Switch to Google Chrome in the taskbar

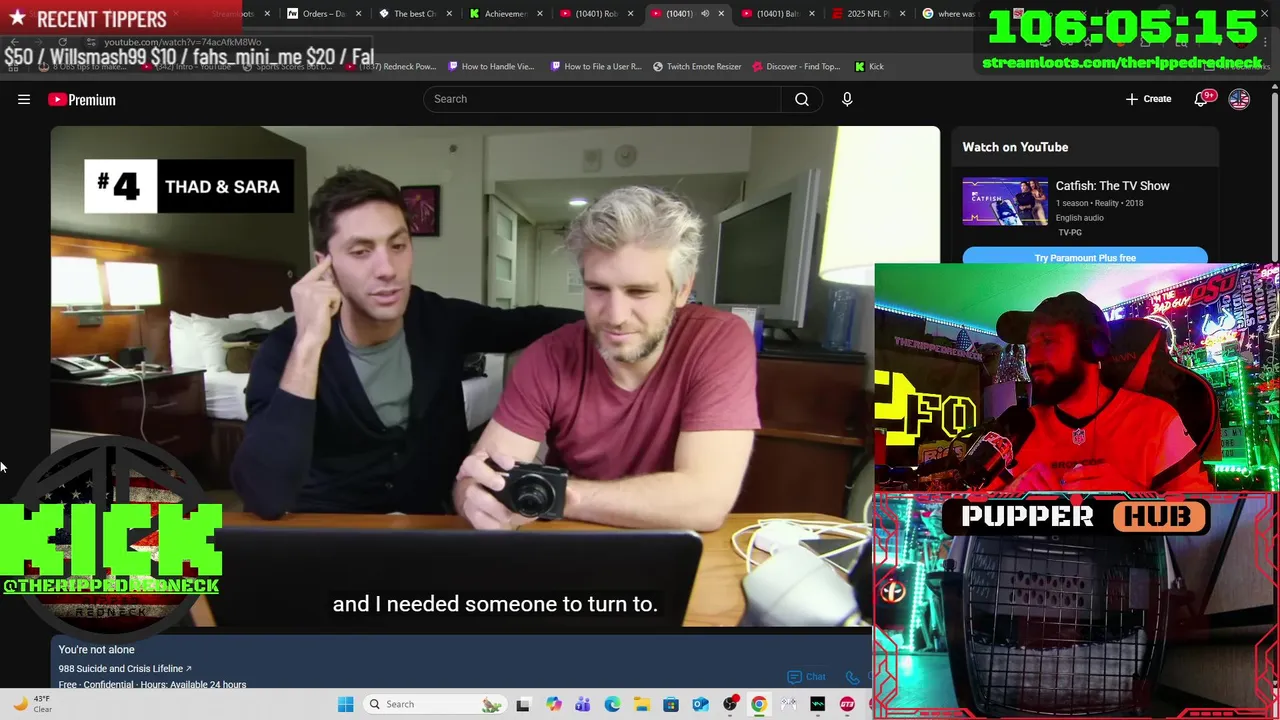point(759,704)
